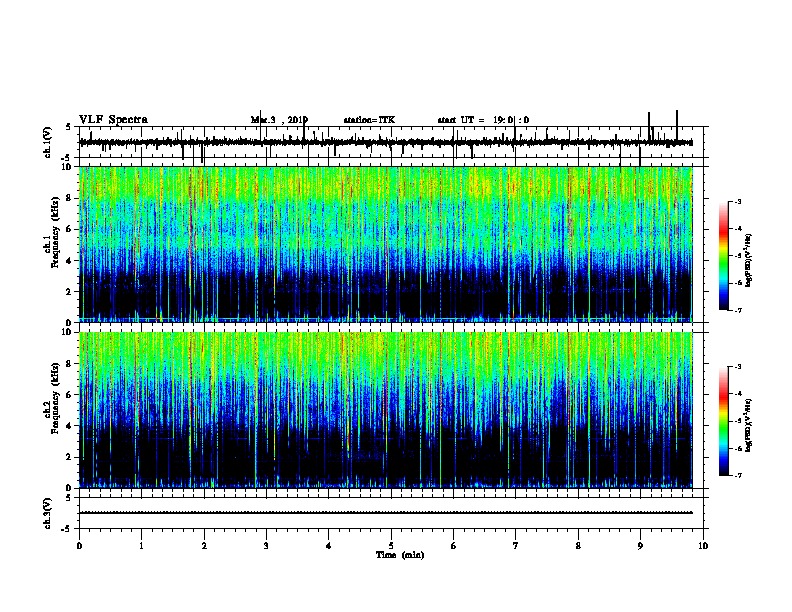Click the "Time (min)" axis label
The height and width of the screenshot is (612, 792).
pyautogui.click(x=400, y=555)
